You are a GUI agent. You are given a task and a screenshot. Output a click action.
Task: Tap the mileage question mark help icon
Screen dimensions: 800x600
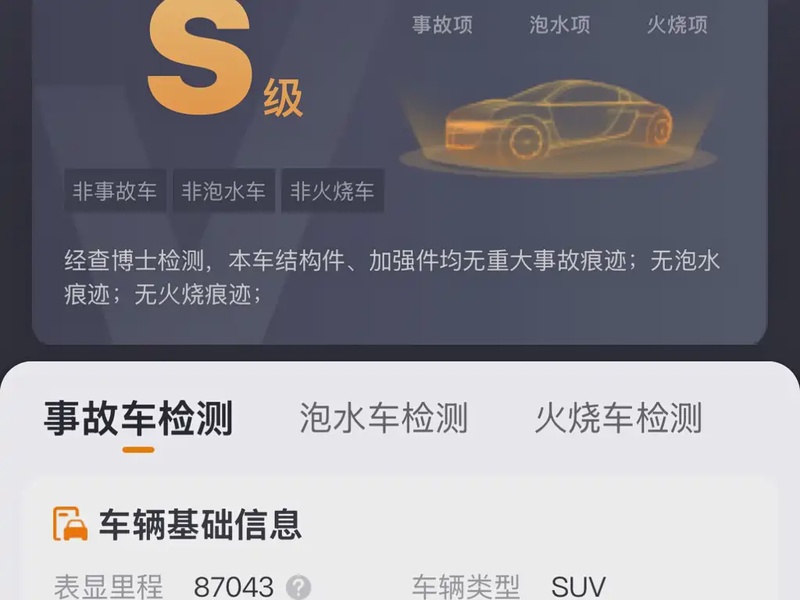click(298, 587)
